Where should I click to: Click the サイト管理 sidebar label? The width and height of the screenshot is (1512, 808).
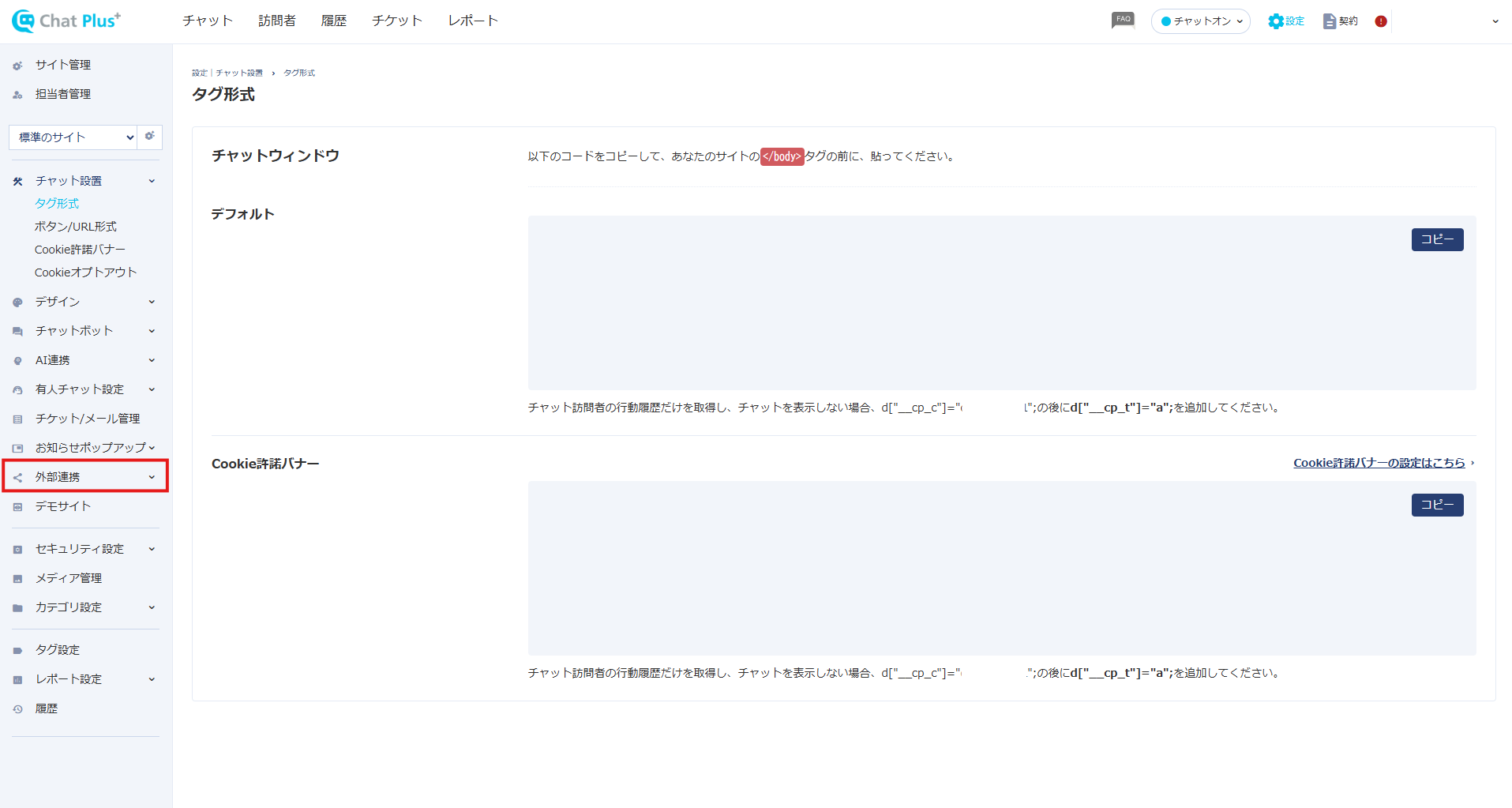pyautogui.click(x=63, y=65)
